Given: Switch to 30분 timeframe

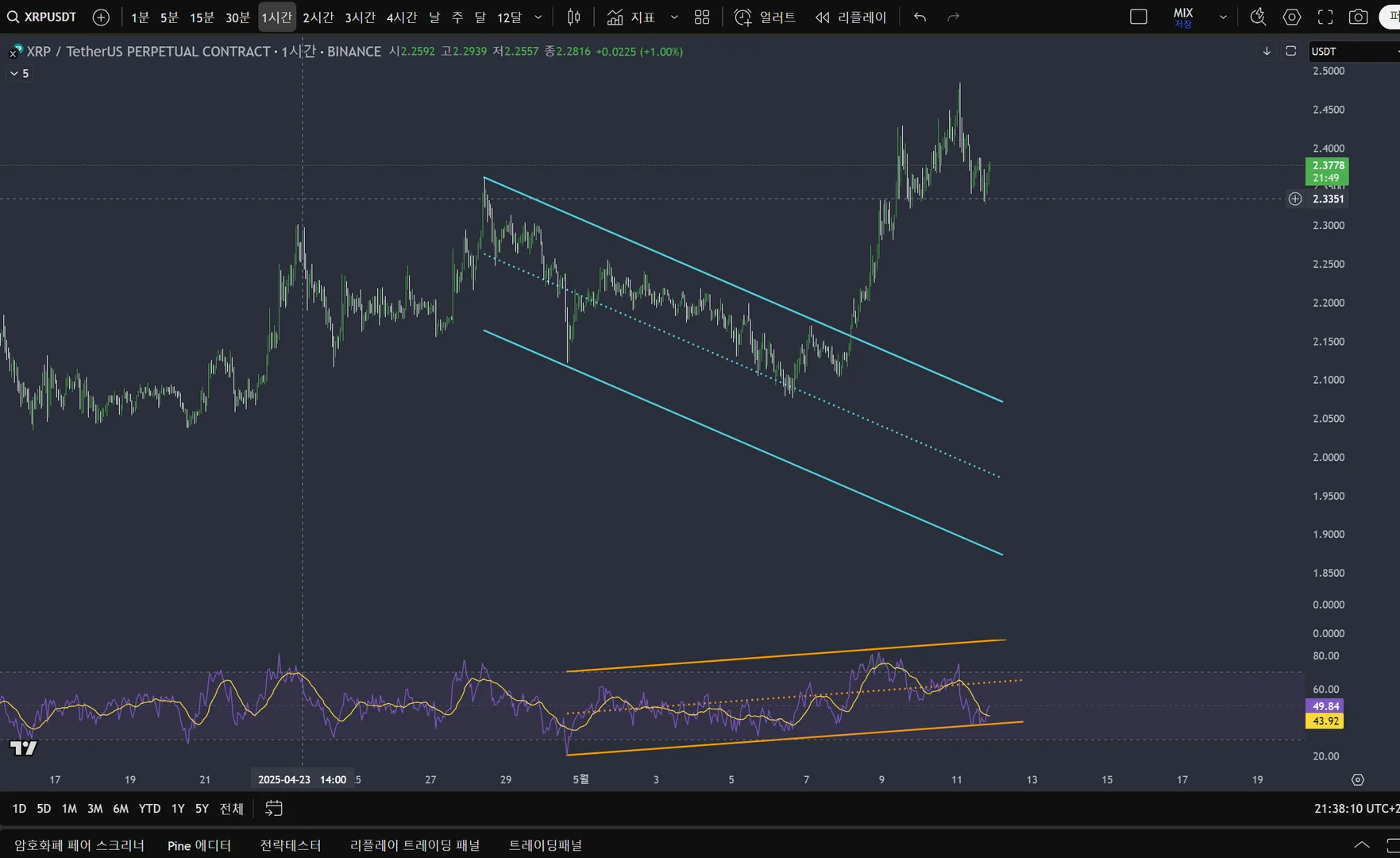Looking at the screenshot, I should 237,17.
